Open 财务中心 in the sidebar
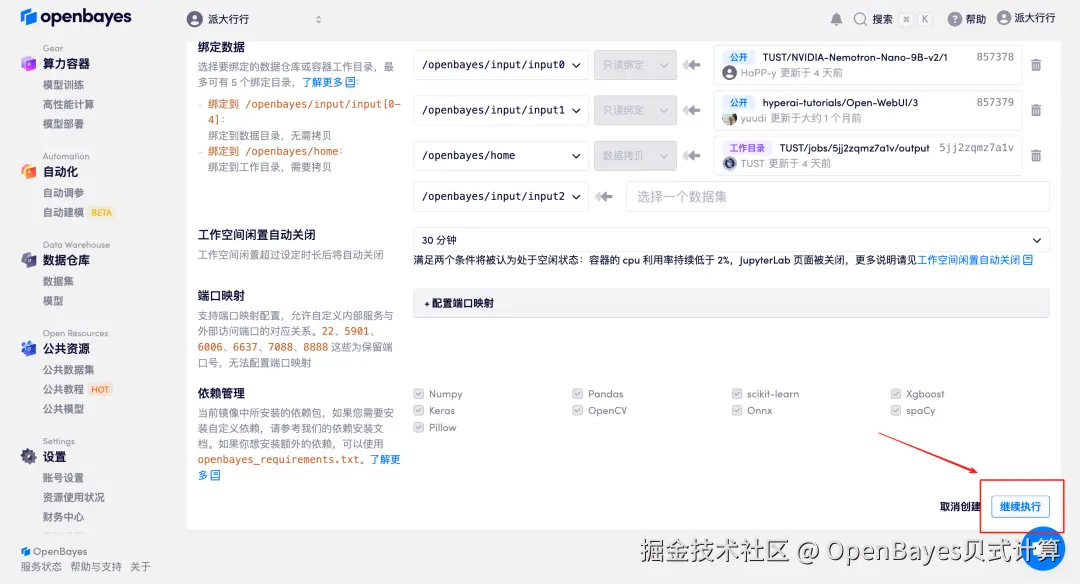This screenshot has height=584, width=1080. (63, 517)
